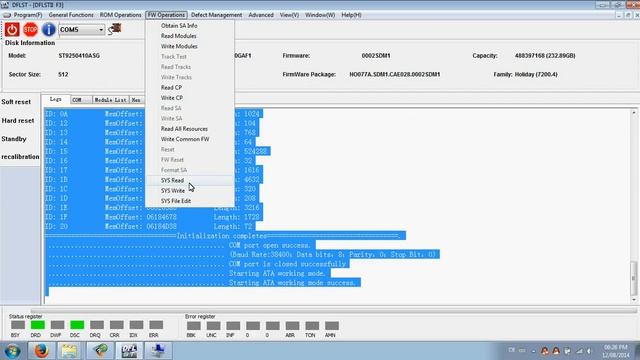Click the Firmware value 0002SDM1
Screen dimensions: 640x360
tap(376, 56)
